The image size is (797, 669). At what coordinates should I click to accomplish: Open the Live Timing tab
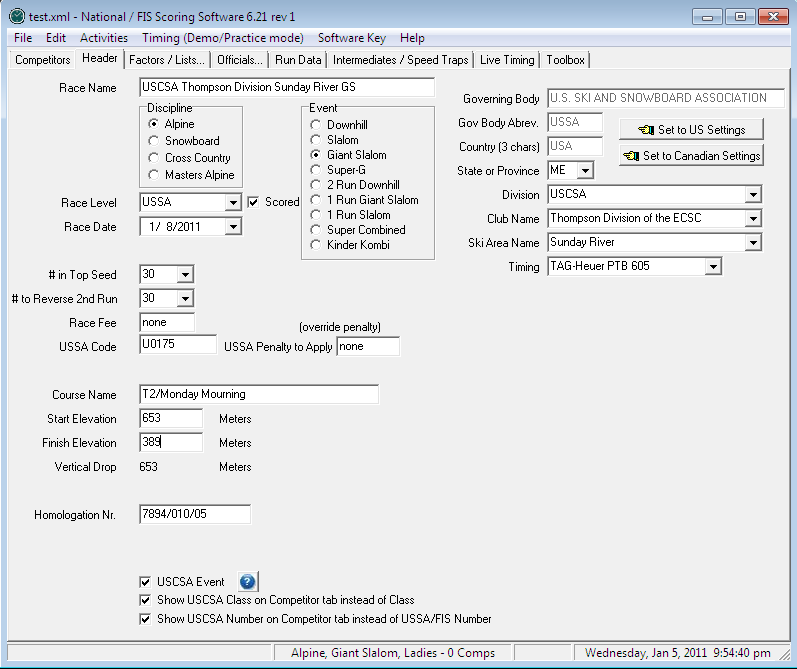tap(507, 60)
